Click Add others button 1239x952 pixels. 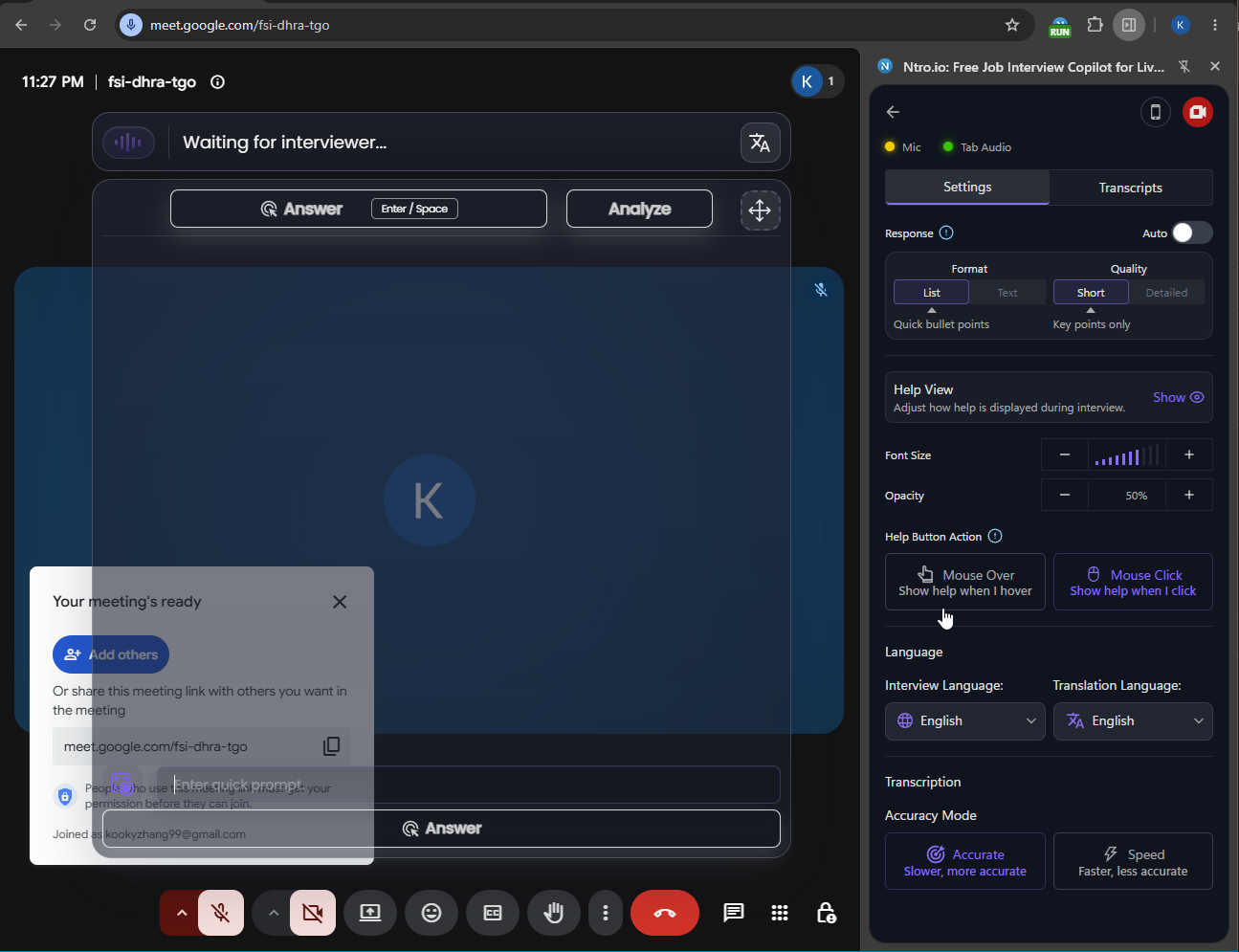[x=111, y=654]
